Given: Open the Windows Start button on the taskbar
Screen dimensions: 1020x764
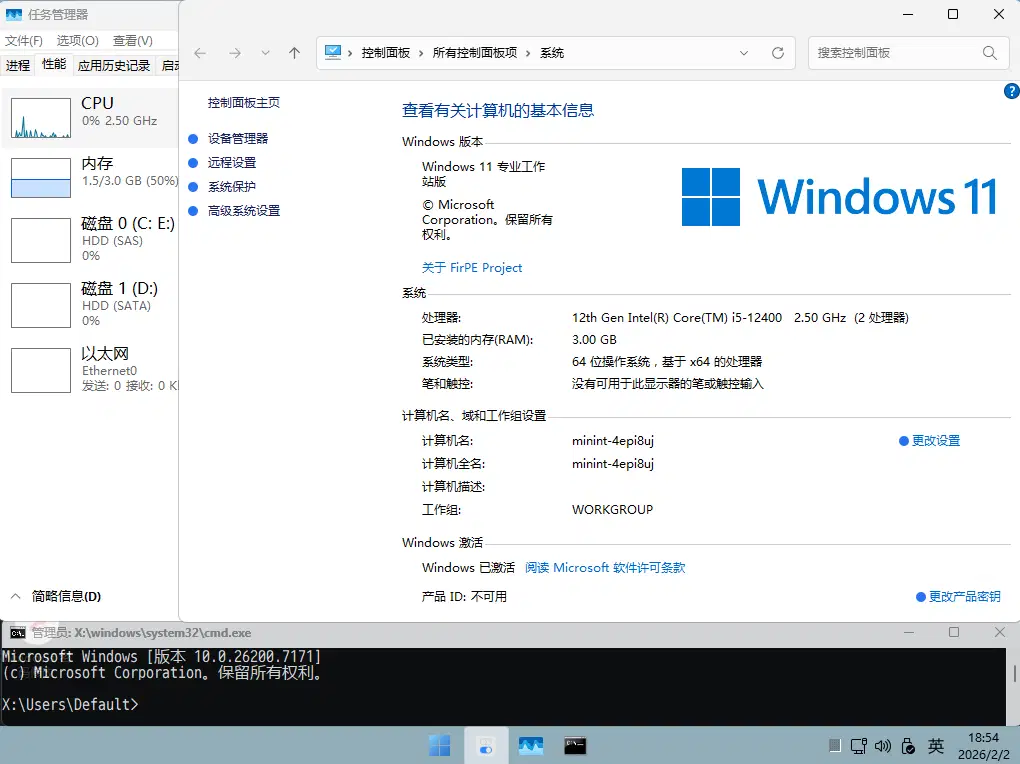Looking at the screenshot, I should [440, 746].
